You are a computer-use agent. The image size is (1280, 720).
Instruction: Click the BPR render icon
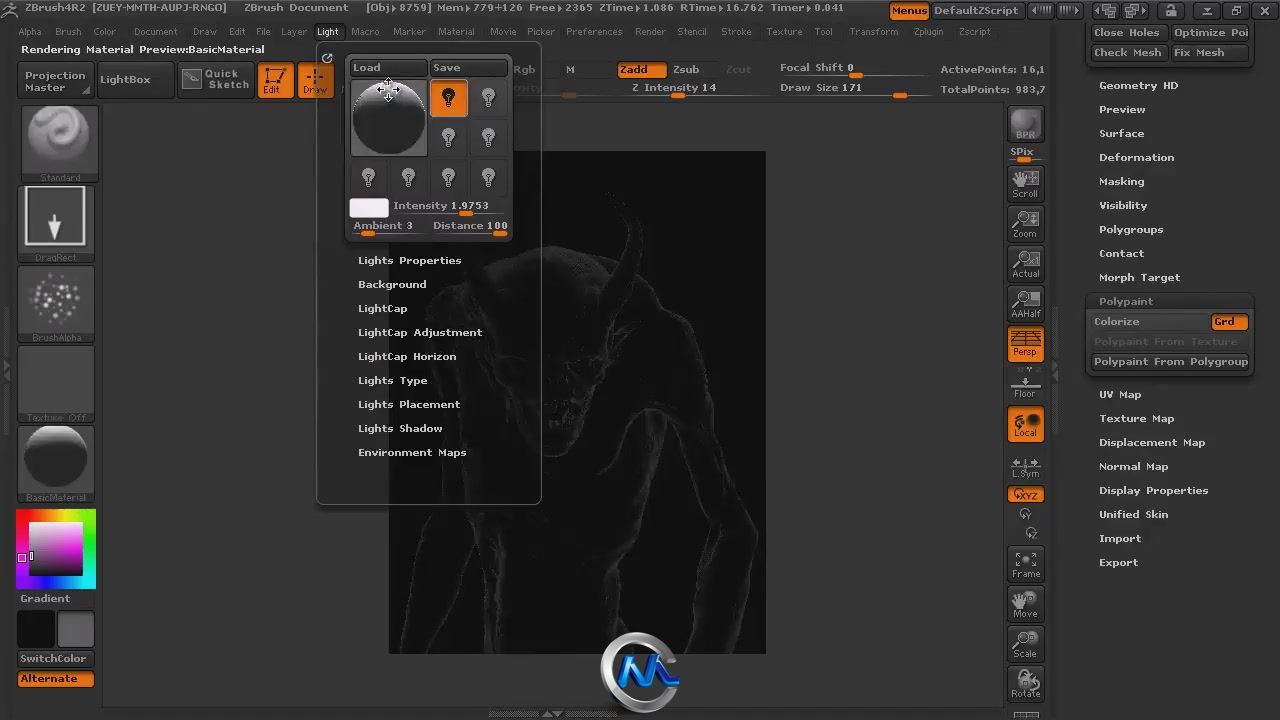click(1025, 123)
